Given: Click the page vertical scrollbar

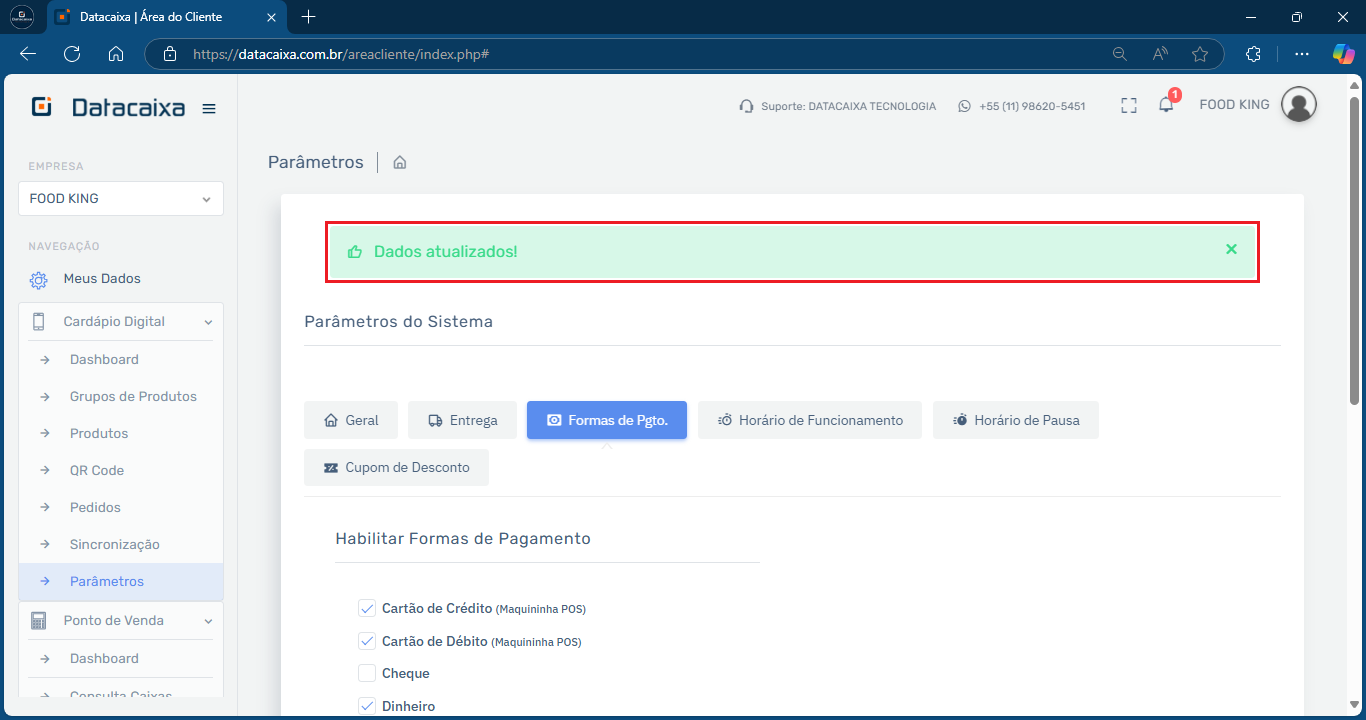Looking at the screenshot, I should [1354, 250].
